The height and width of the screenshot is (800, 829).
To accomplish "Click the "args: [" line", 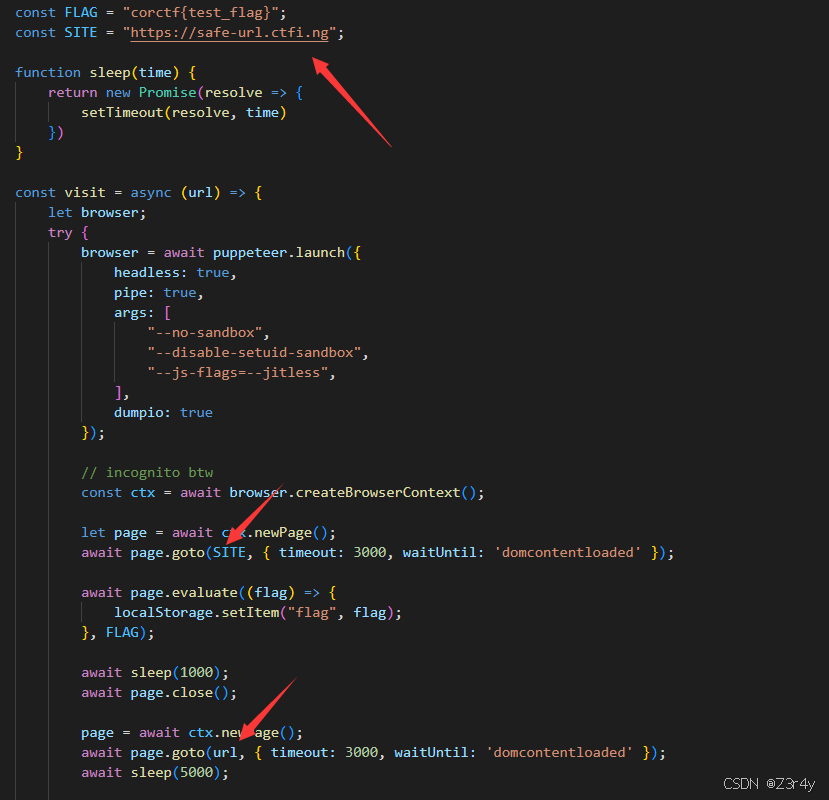I will tap(142, 313).
